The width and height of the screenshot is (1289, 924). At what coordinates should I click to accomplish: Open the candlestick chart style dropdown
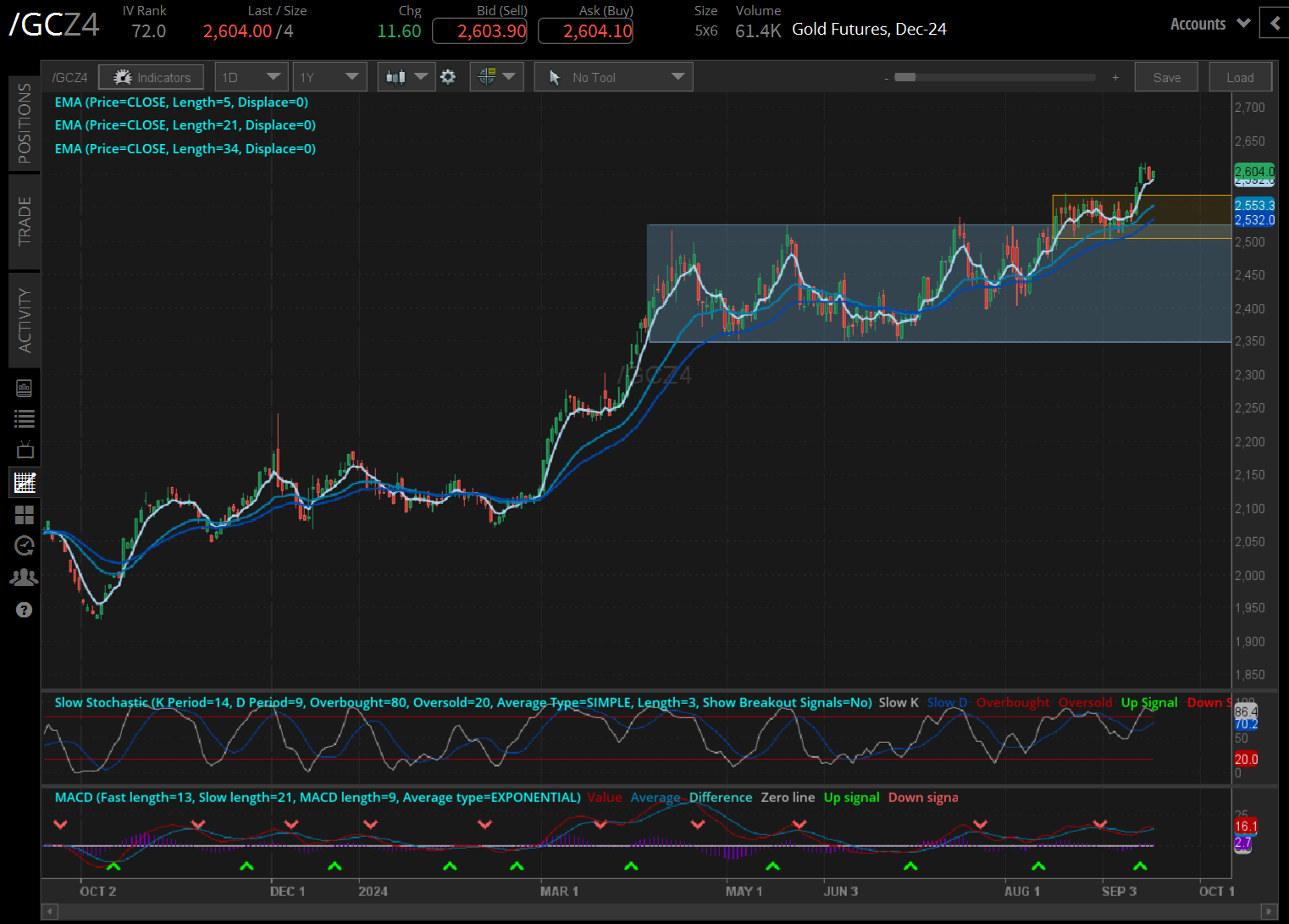(406, 77)
